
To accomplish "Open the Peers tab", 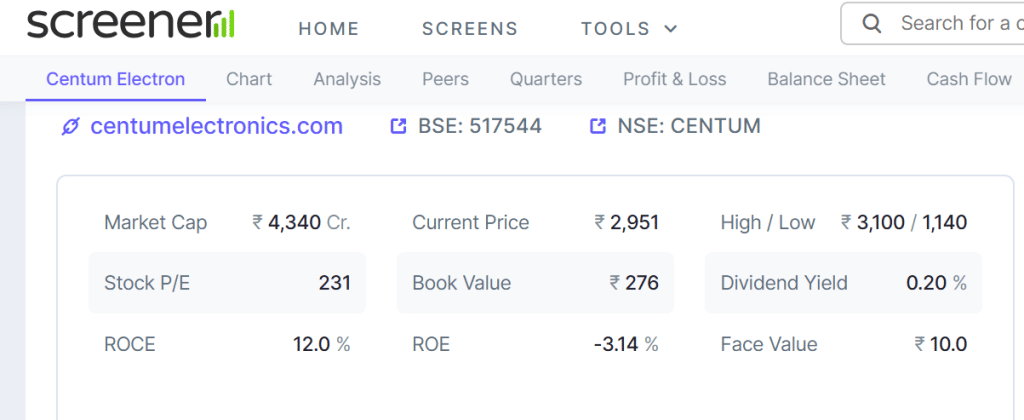I will coord(445,79).
